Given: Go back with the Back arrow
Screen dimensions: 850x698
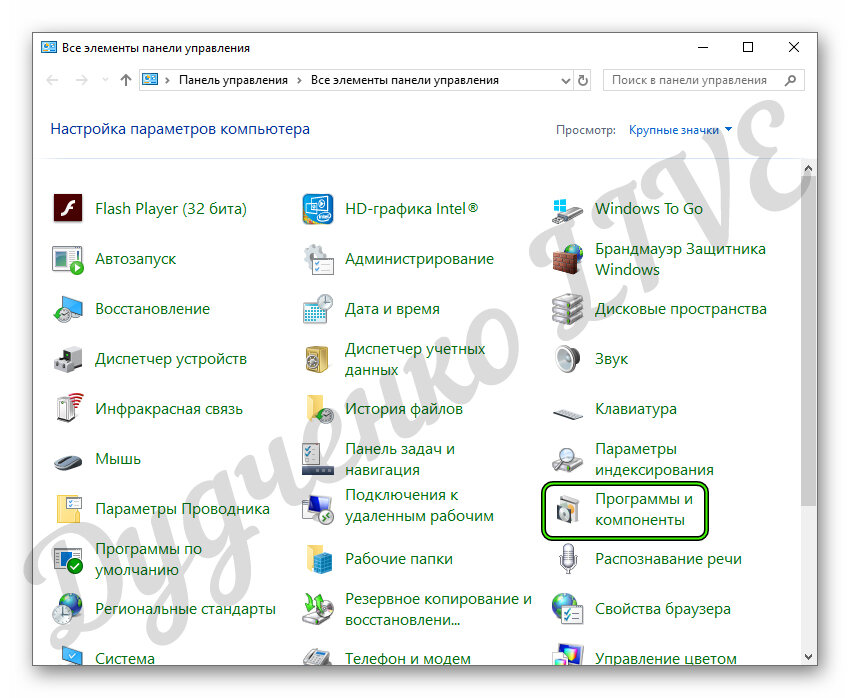Looking at the screenshot, I should click(x=53, y=80).
